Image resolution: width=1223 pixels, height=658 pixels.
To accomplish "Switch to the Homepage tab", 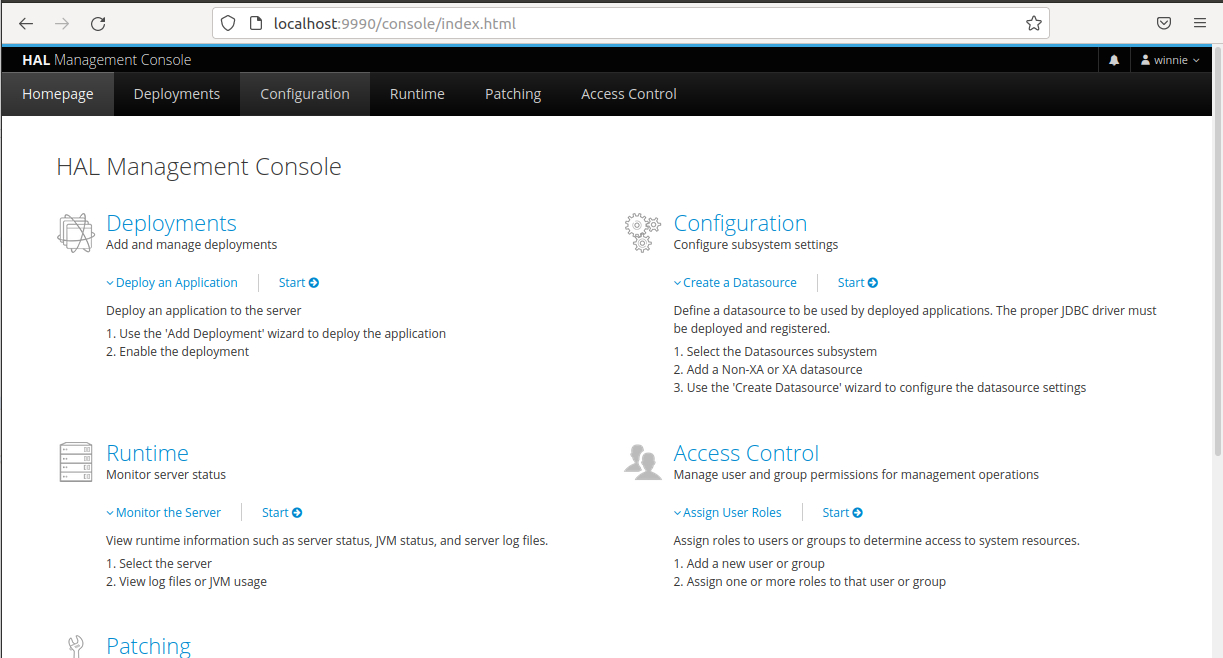I will [58, 94].
